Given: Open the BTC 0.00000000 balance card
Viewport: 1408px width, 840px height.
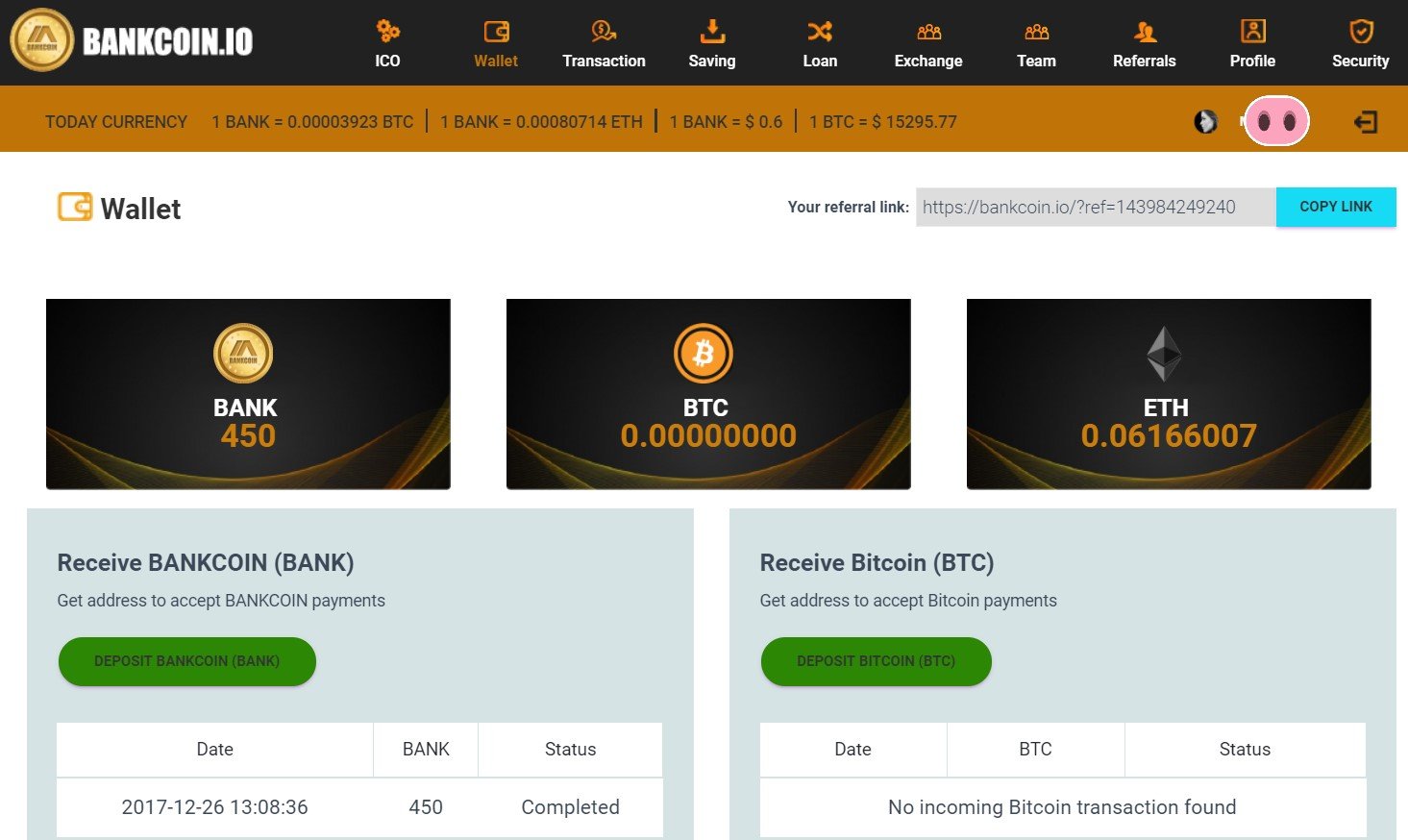Looking at the screenshot, I should pyautogui.click(x=708, y=394).
